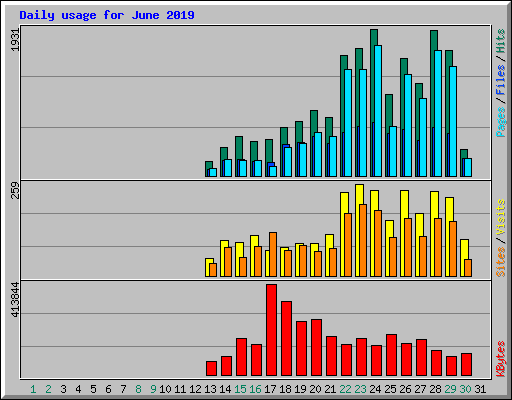Click day label 17 on the x-axis
The width and height of the screenshot is (512, 400).
click(270, 389)
